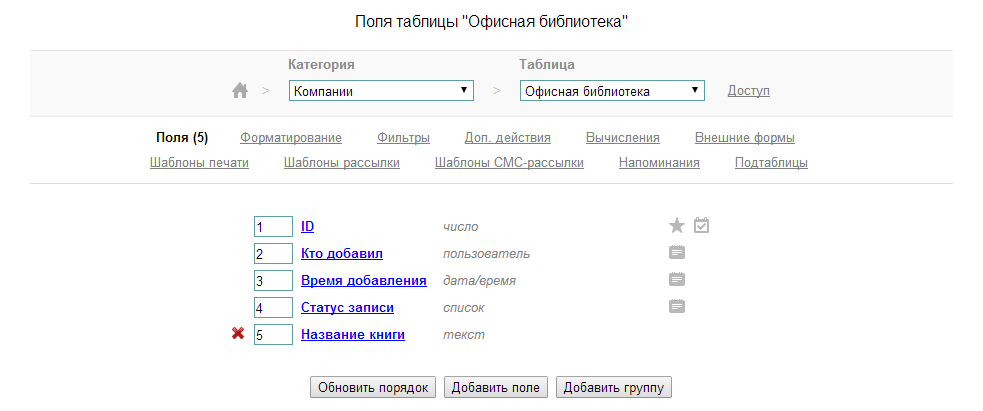Click the order number input for Статус записи

tap(273, 308)
